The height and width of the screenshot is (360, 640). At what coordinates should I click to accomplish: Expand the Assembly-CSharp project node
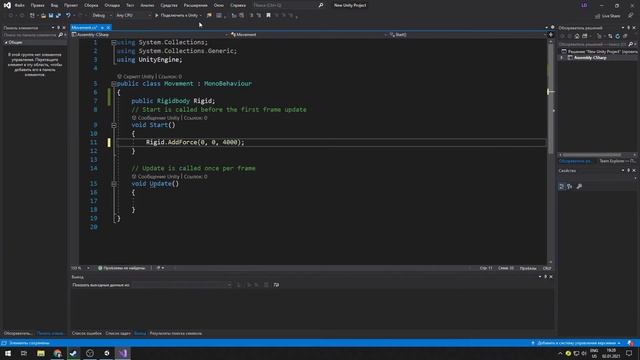[562, 58]
